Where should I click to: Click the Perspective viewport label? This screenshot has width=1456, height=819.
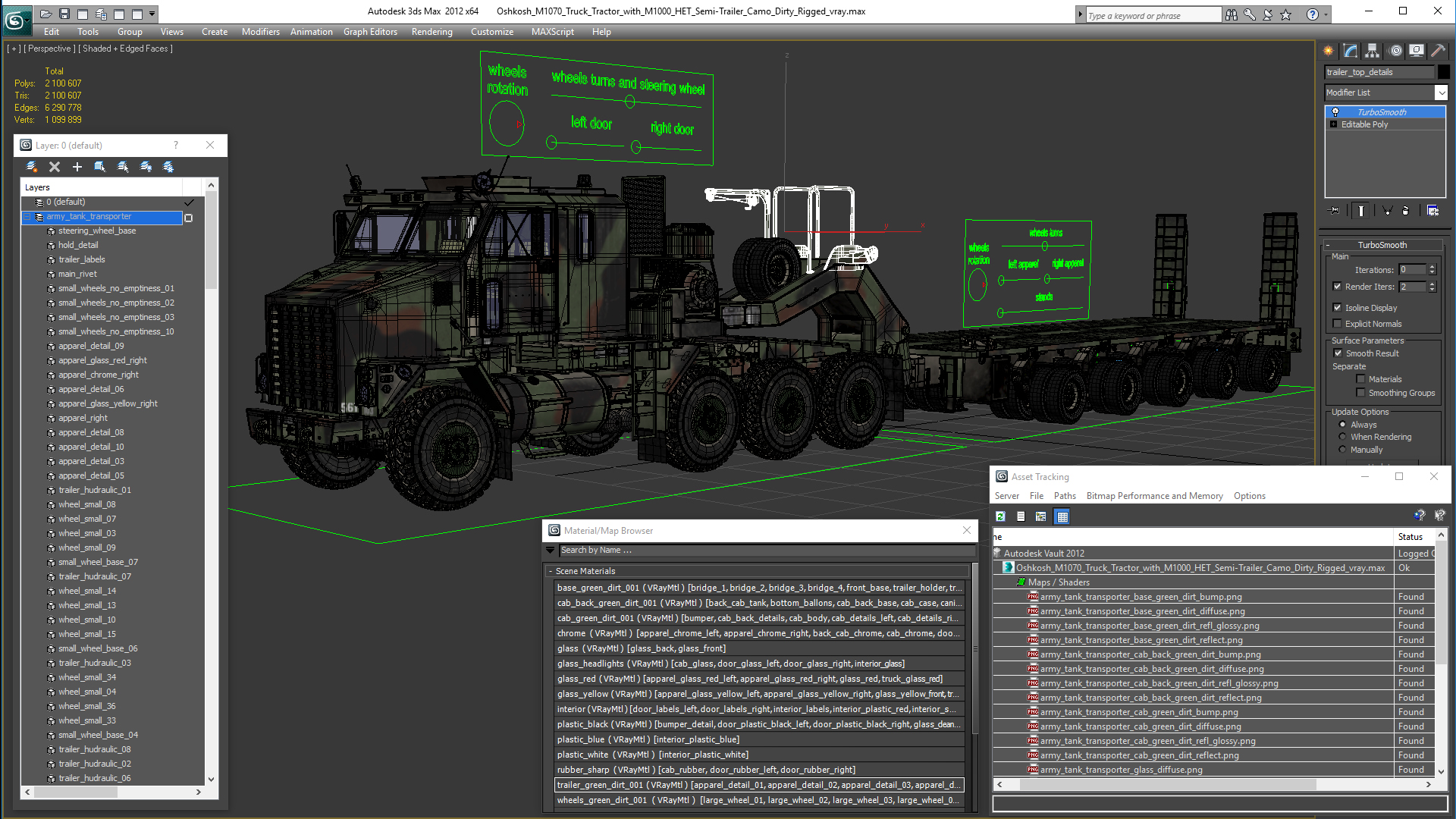(x=49, y=49)
